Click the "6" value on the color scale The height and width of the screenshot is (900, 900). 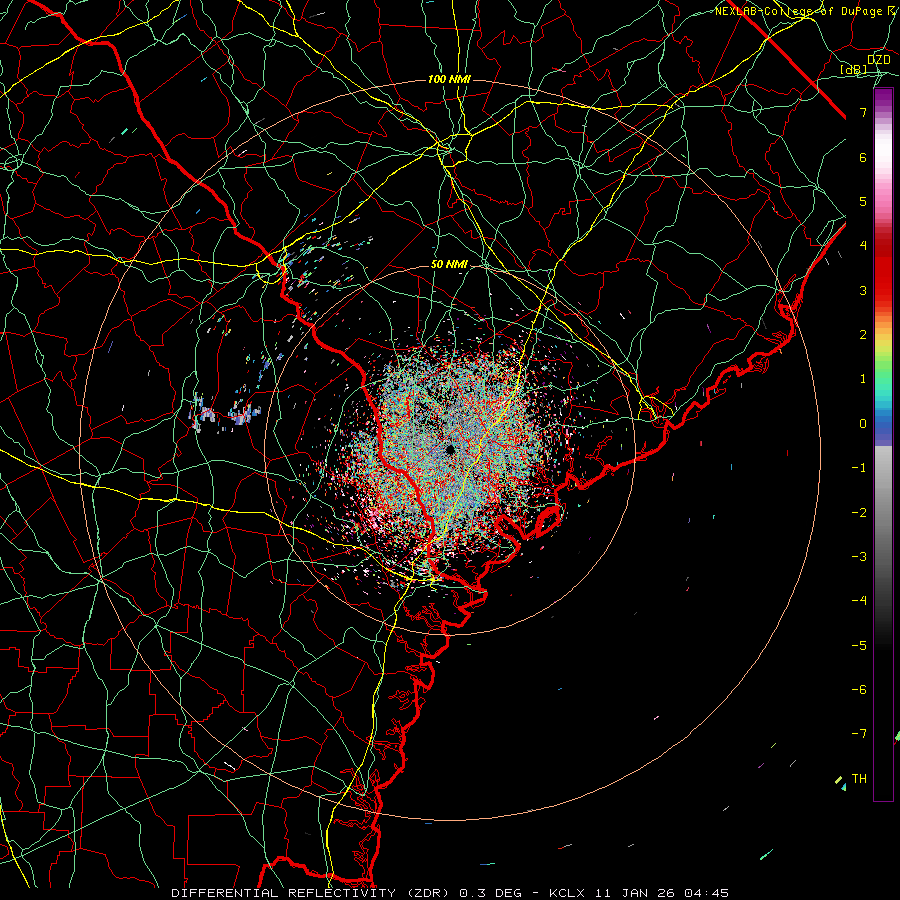[863, 157]
